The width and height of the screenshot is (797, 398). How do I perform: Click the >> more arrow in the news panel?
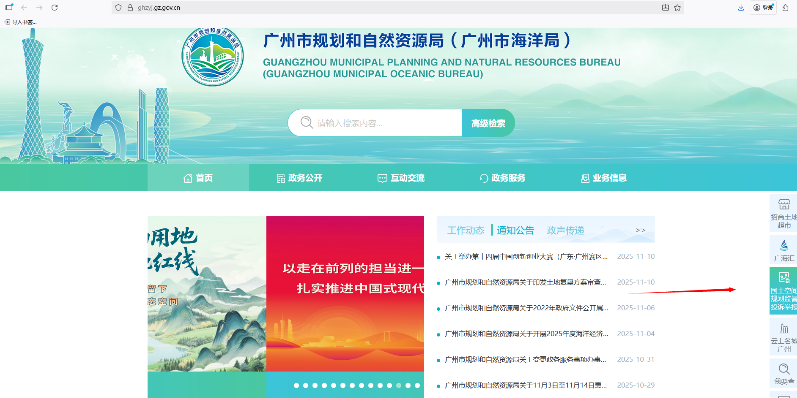(x=640, y=230)
